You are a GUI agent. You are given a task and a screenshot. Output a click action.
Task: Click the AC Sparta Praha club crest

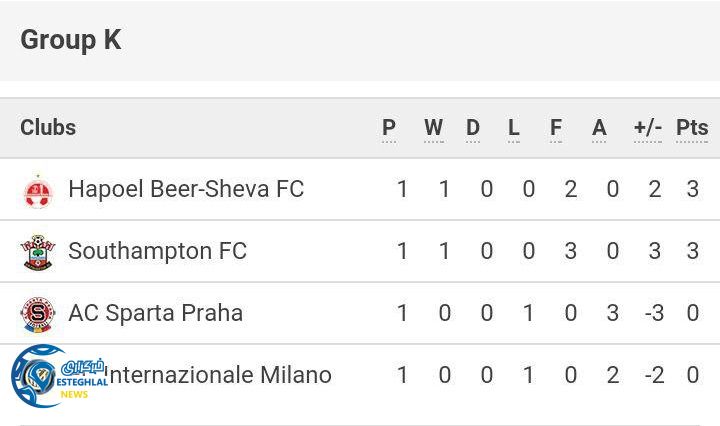37,314
